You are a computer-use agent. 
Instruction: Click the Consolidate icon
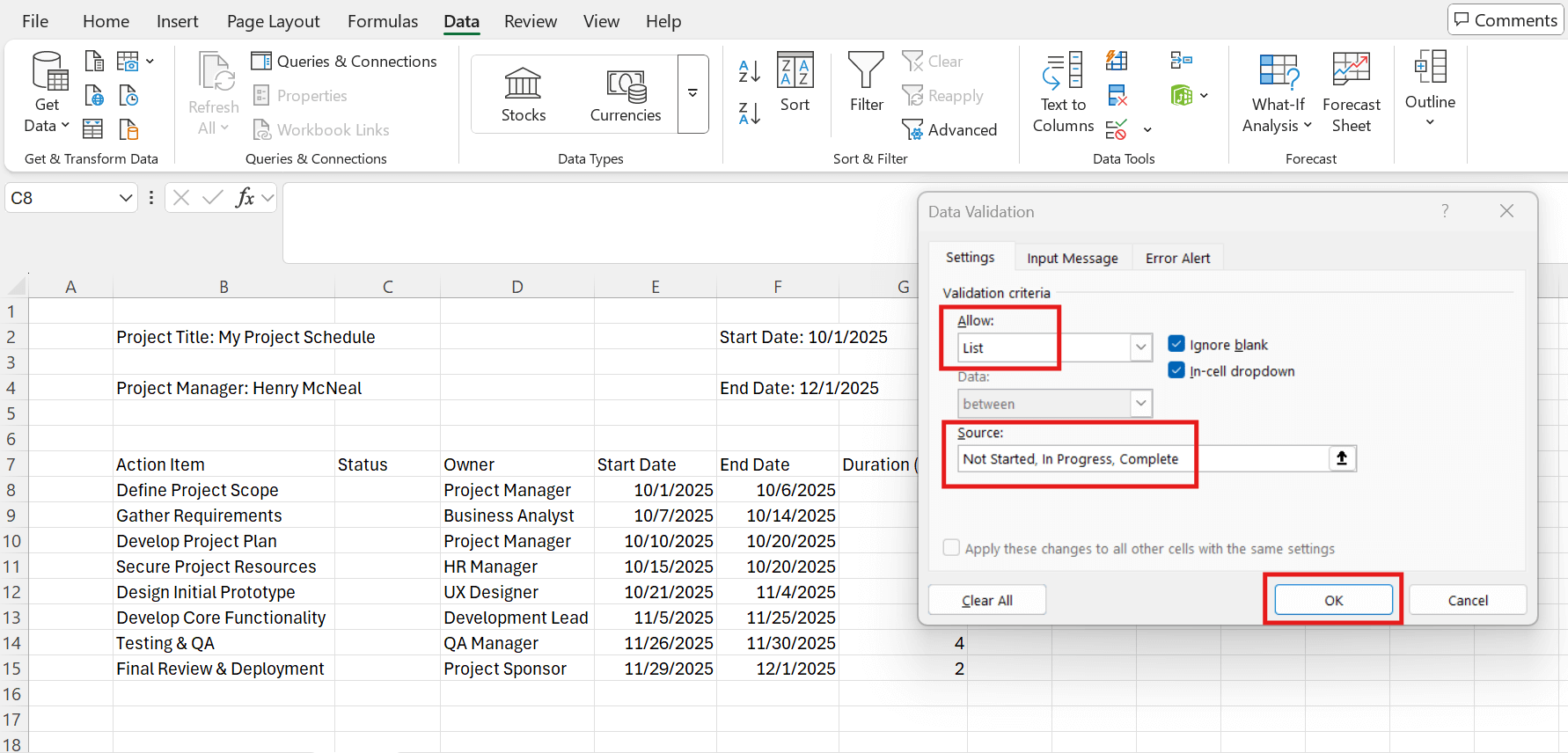coord(1182,61)
